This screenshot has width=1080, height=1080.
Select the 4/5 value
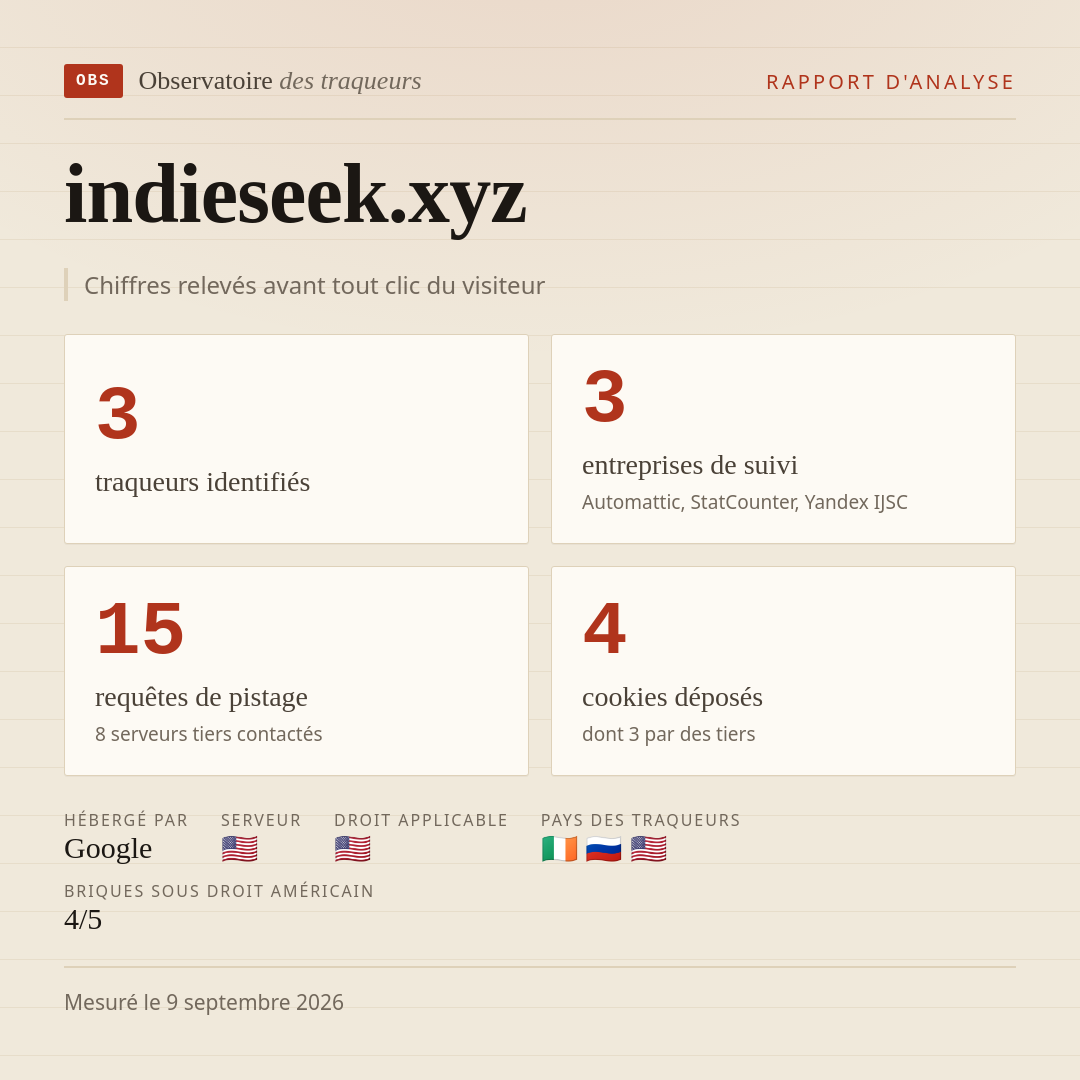pos(83,920)
